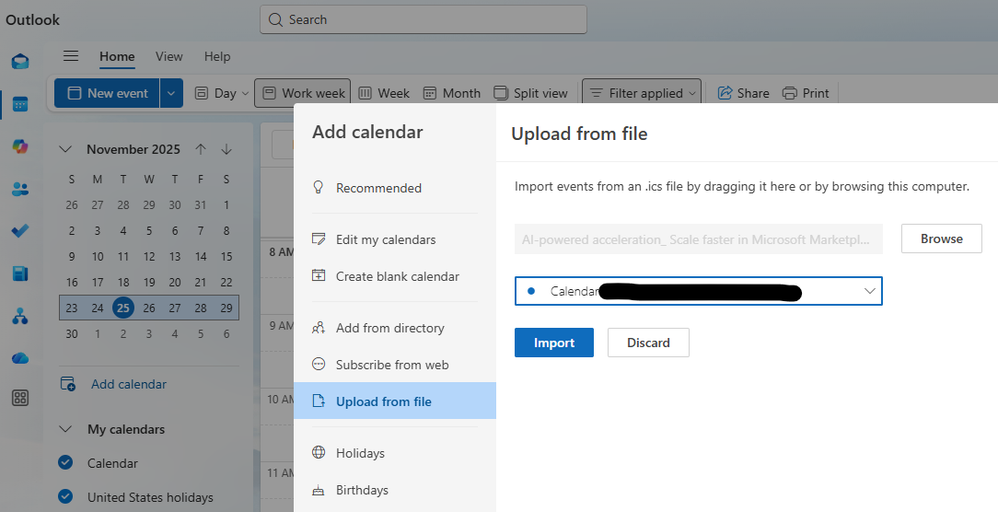This screenshot has width=998, height=512.
Task: Open the target calendar dropdown
Action: (x=698, y=291)
